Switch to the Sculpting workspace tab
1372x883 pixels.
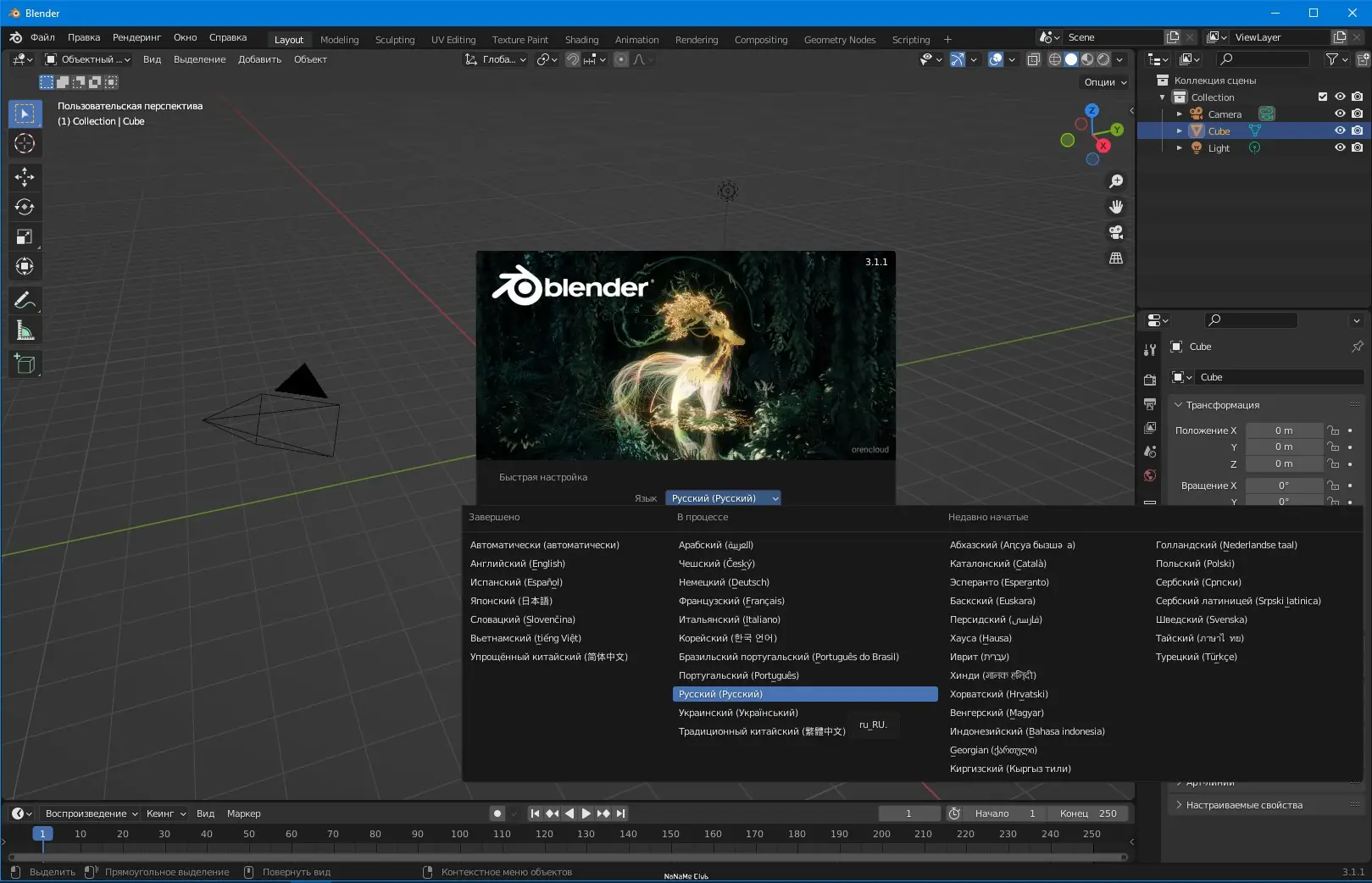(x=395, y=40)
